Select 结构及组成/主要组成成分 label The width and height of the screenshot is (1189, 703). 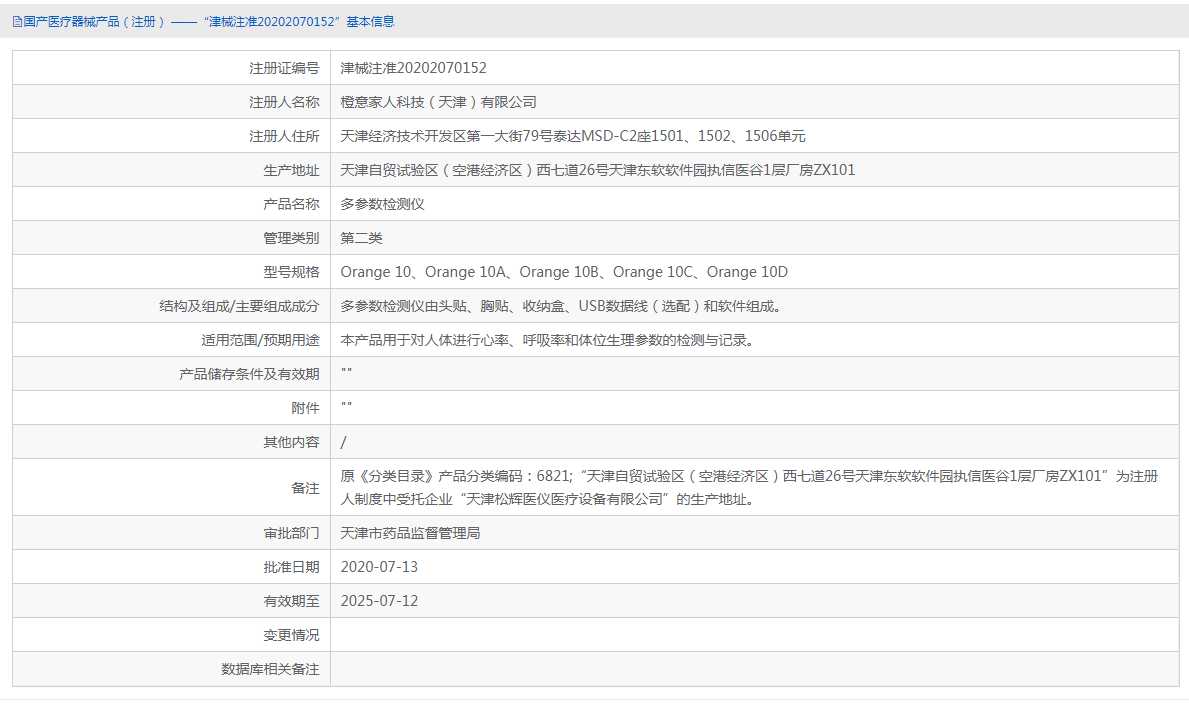[x=239, y=306]
